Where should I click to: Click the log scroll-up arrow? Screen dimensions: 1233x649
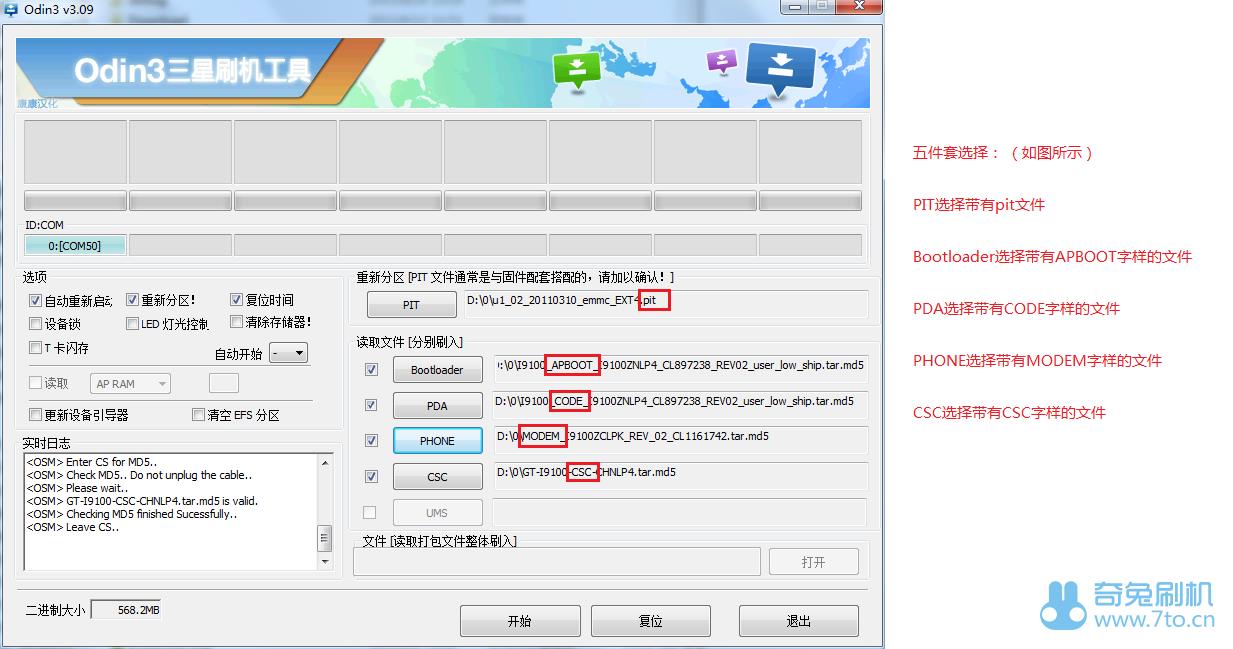tap(324, 462)
